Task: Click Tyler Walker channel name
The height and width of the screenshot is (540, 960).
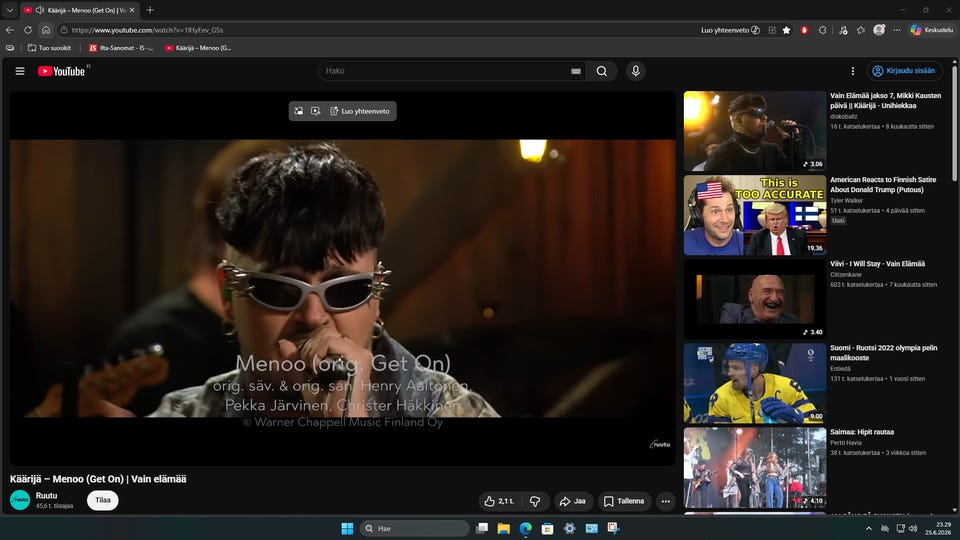Action: (847, 200)
